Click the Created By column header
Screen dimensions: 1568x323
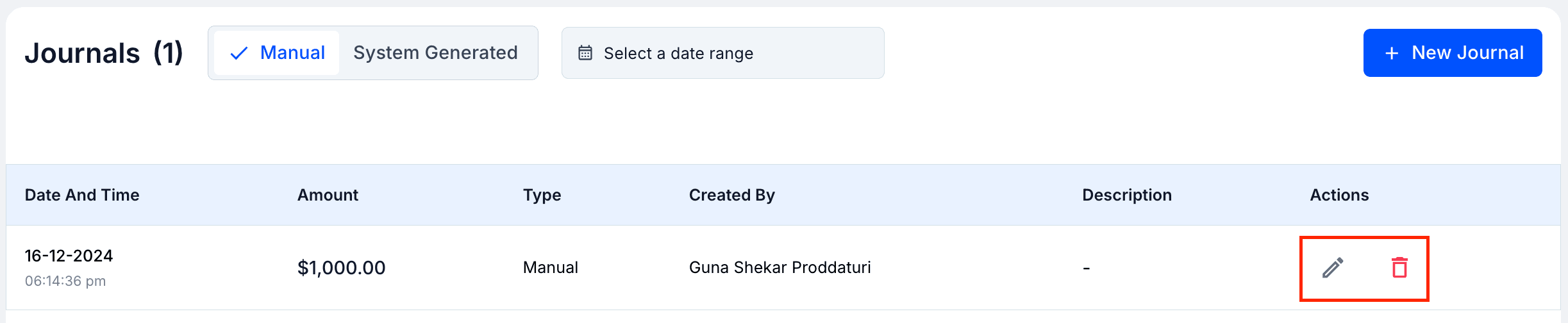click(x=731, y=195)
